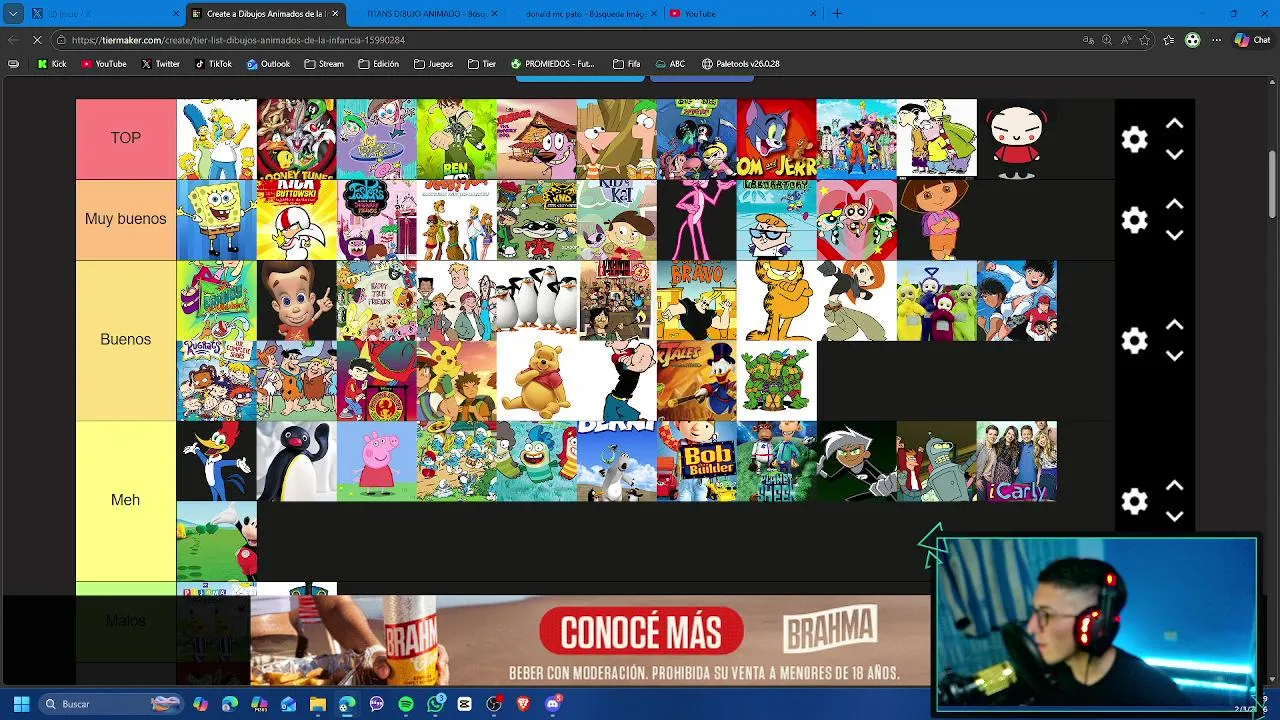This screenshot has height=720, width=1280.
Task: Open Kick bookmark
Action: (52, 64)
